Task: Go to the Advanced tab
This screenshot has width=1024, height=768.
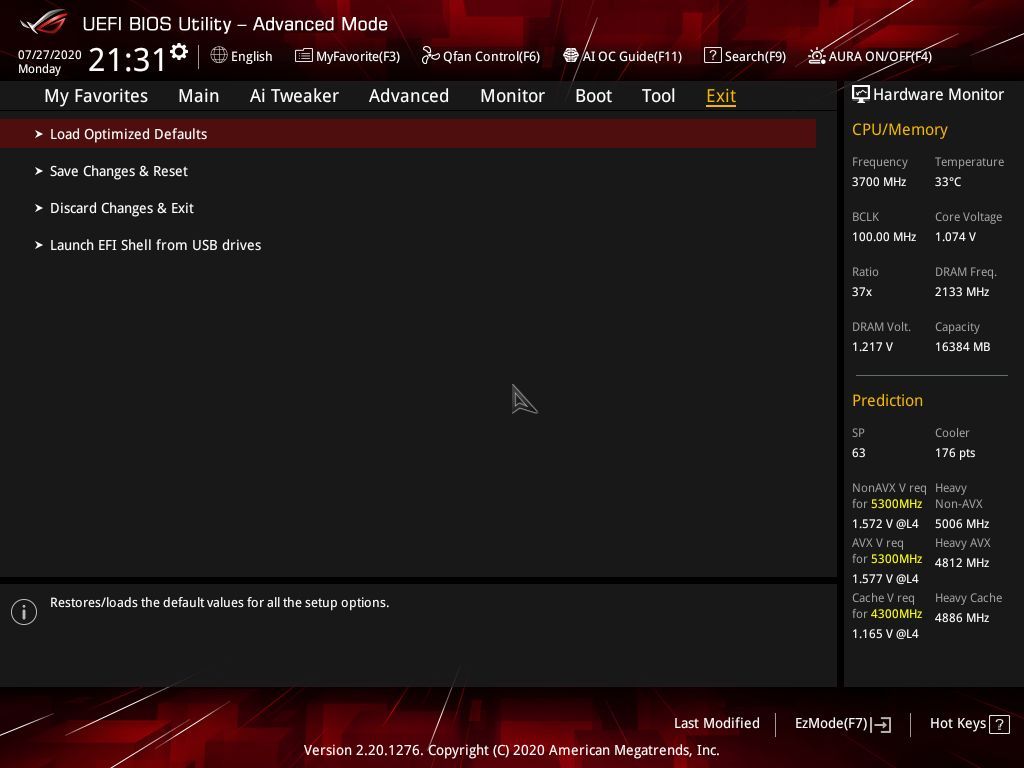Action: [409, 96]
